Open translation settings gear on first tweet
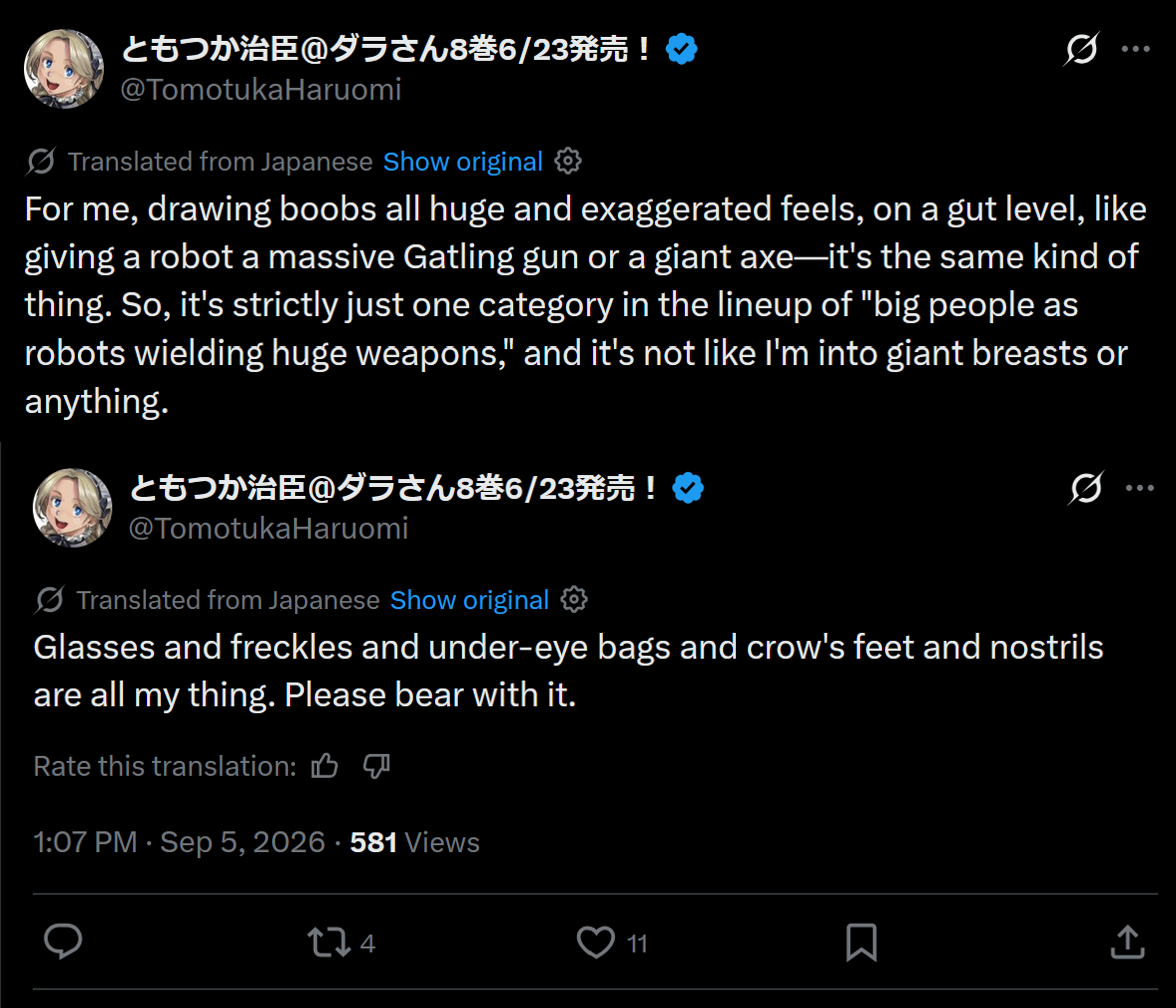 click(568, 161)
